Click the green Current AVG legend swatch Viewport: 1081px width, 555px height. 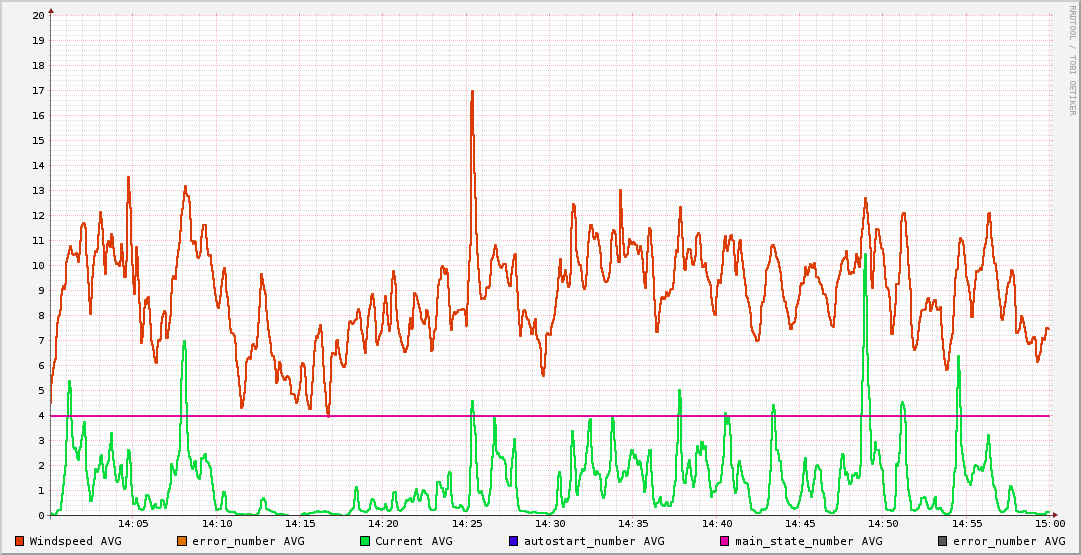(365, 541)
